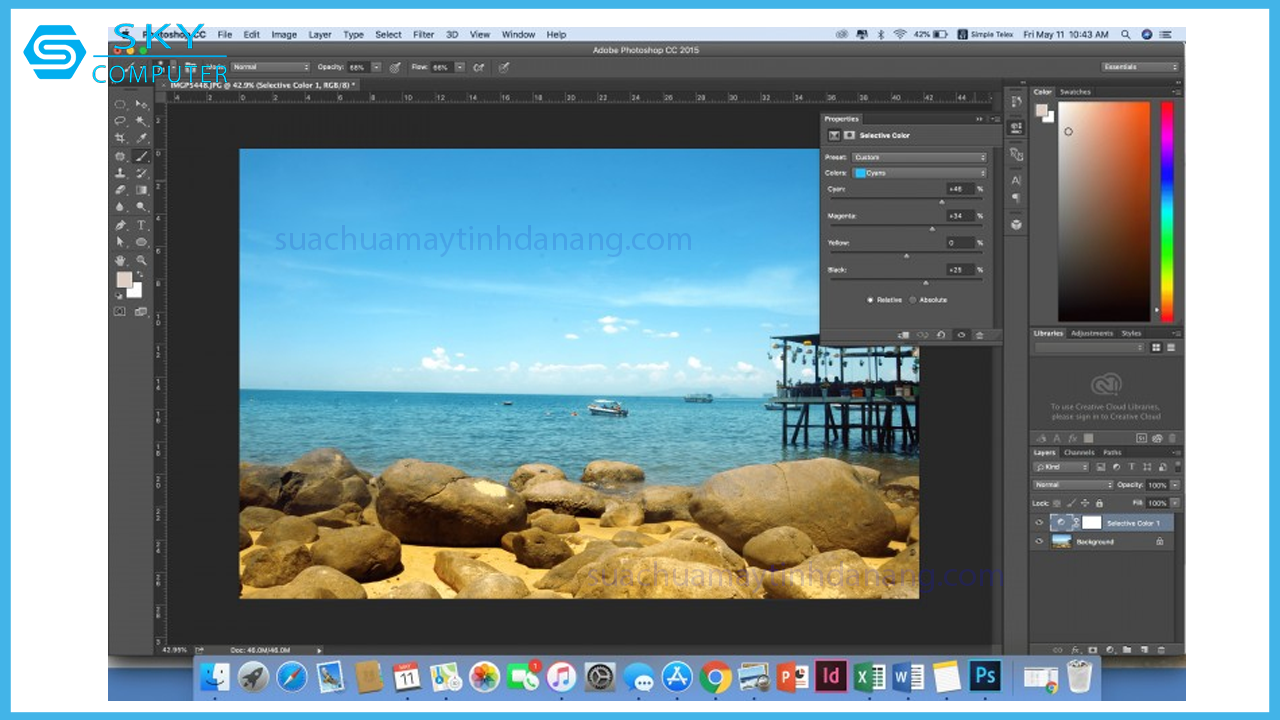Choose the Horizontal Type tool
Viewport: 1280px width, 720px height.
(141, 225)
